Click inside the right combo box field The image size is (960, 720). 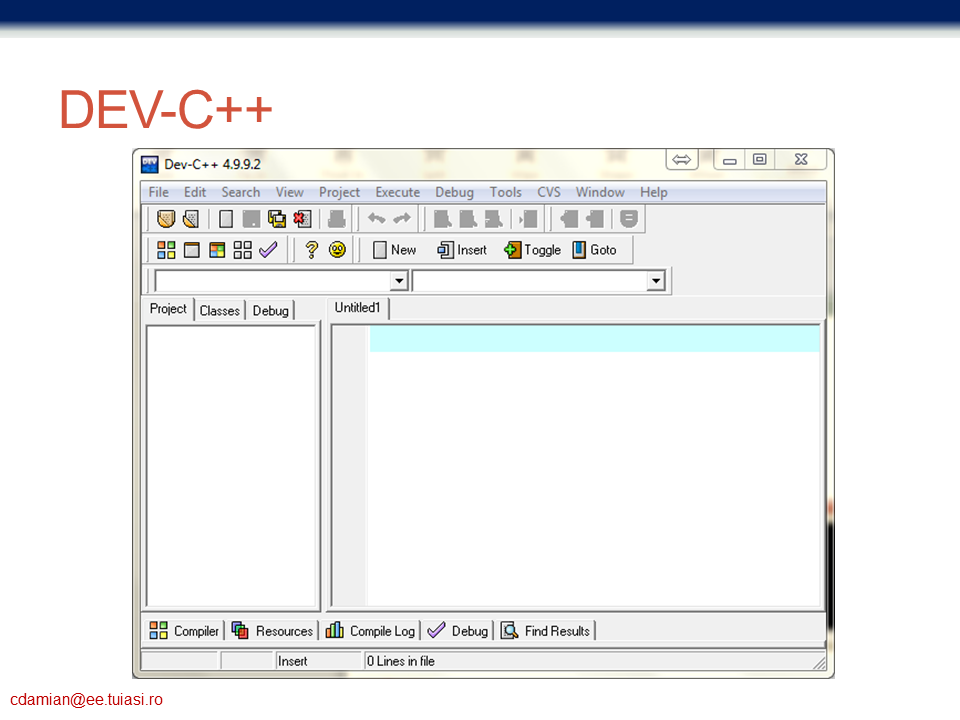click(x=530, y=281)
